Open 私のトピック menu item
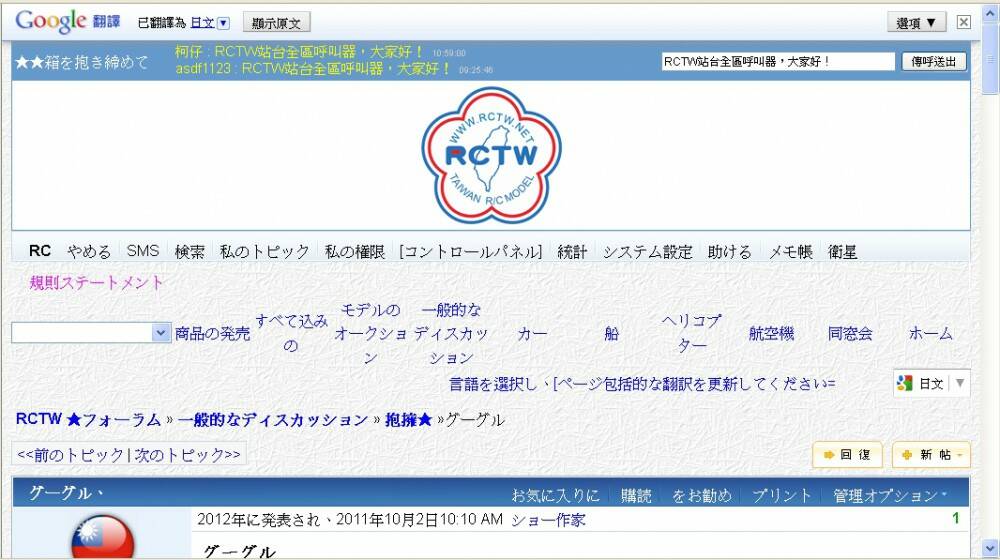The image size is (1000, 560). (x=265, y=252)
